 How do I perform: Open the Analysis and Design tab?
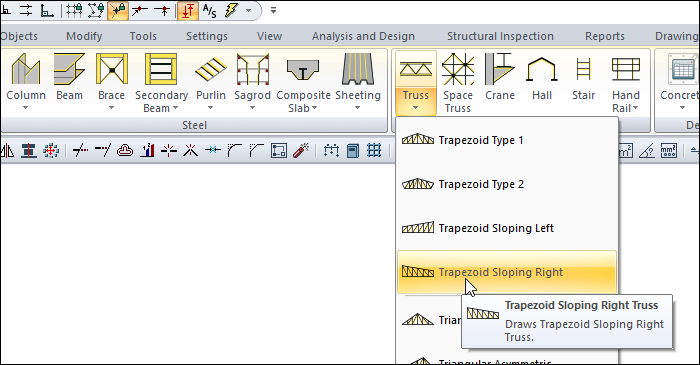pyautogui.click(x=363, y=36)
